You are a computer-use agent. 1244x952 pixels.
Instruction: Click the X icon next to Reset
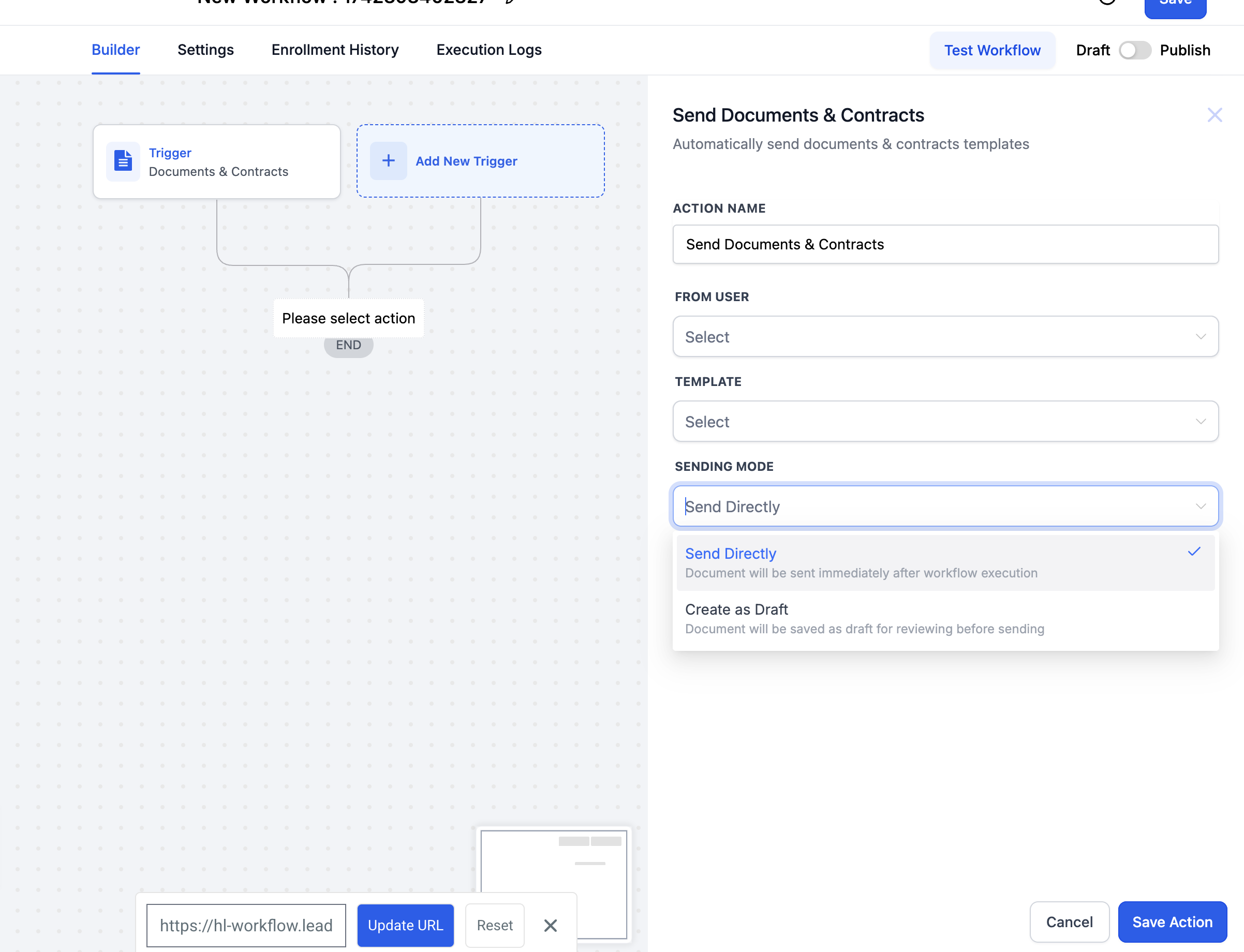click(550, 926)
